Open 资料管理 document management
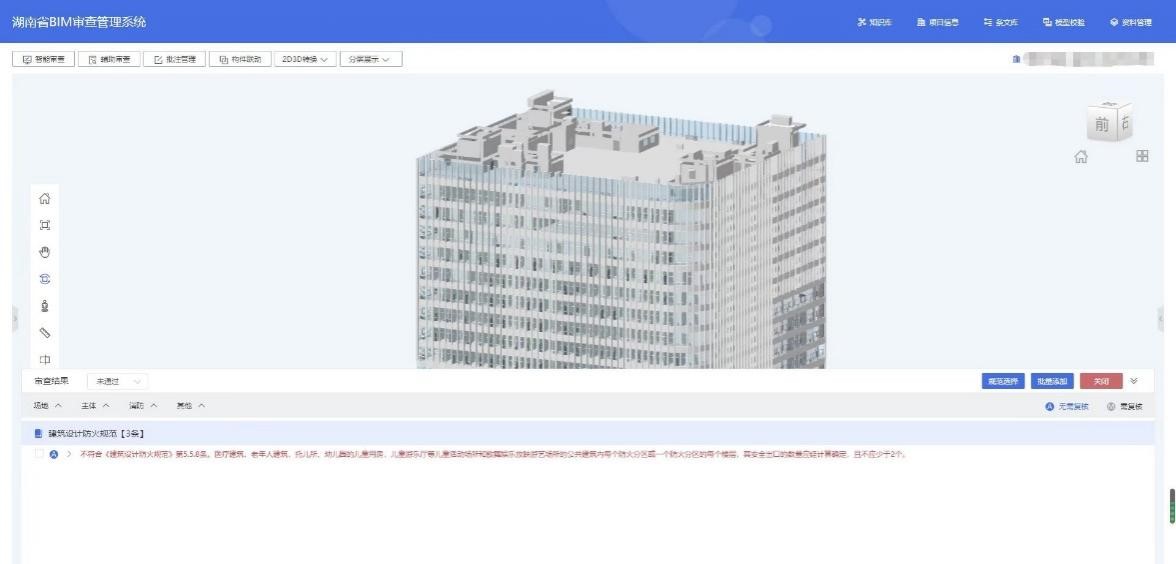This screenshot has width=1176, height=564. click(1131, 22)
